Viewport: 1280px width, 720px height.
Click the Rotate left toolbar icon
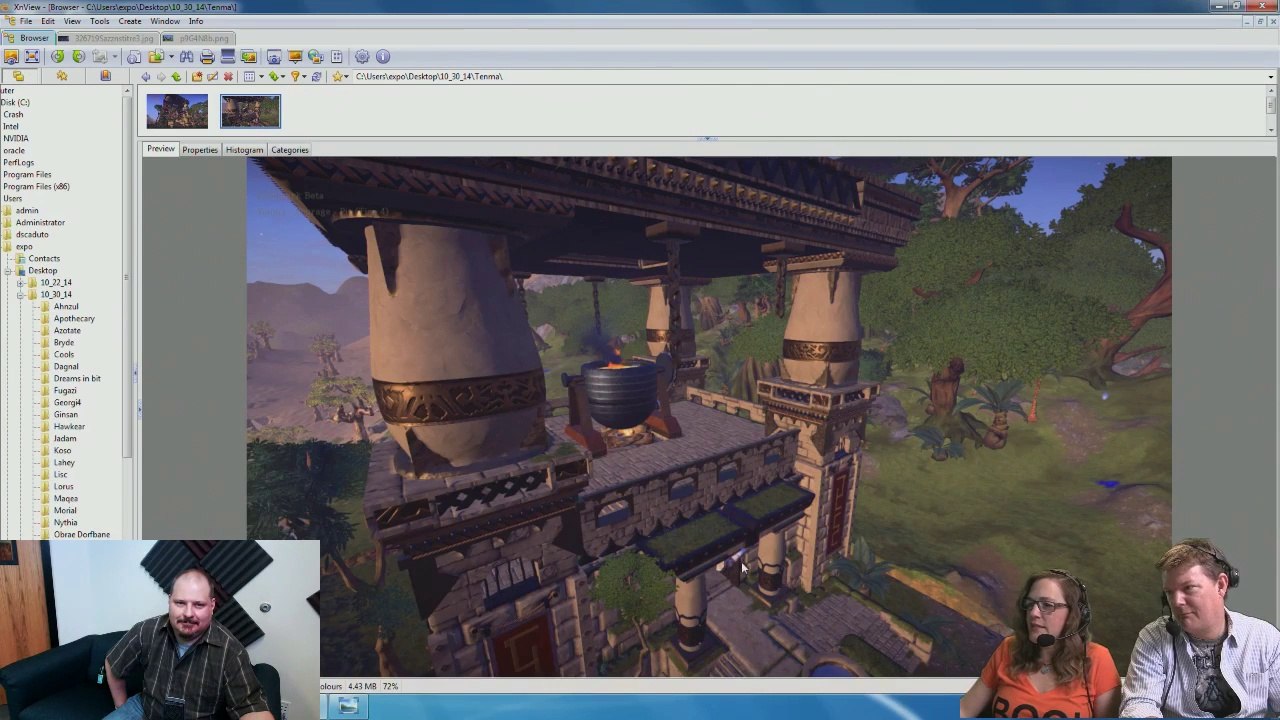coord(58,57)
